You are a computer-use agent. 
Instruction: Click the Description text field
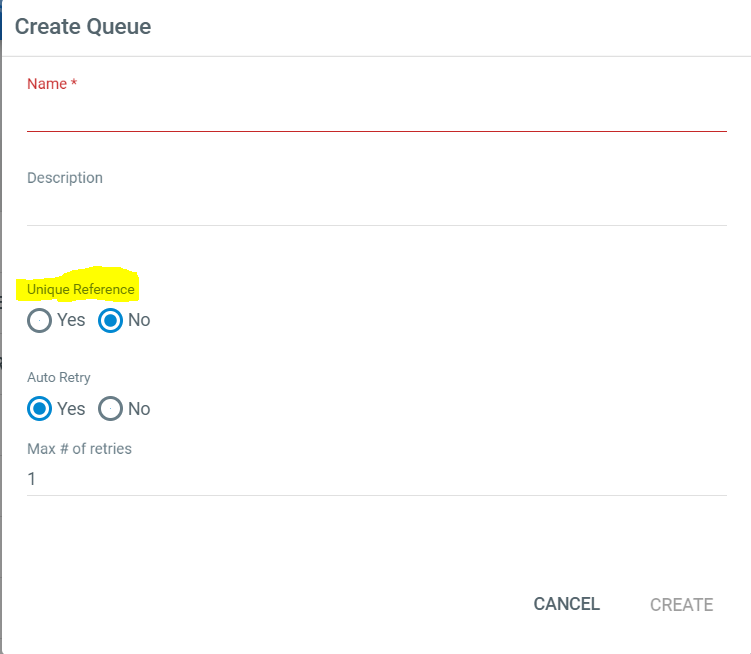tap(376, 208)
